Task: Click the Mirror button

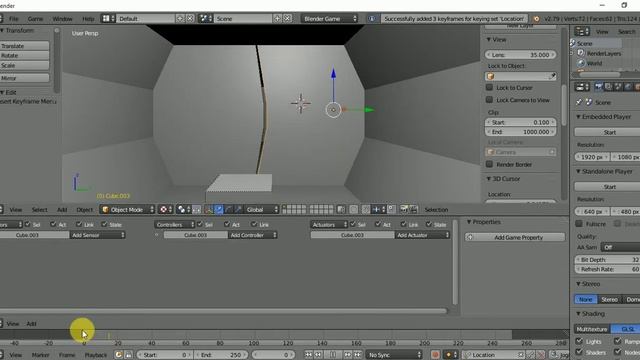Action: point(24,78)
